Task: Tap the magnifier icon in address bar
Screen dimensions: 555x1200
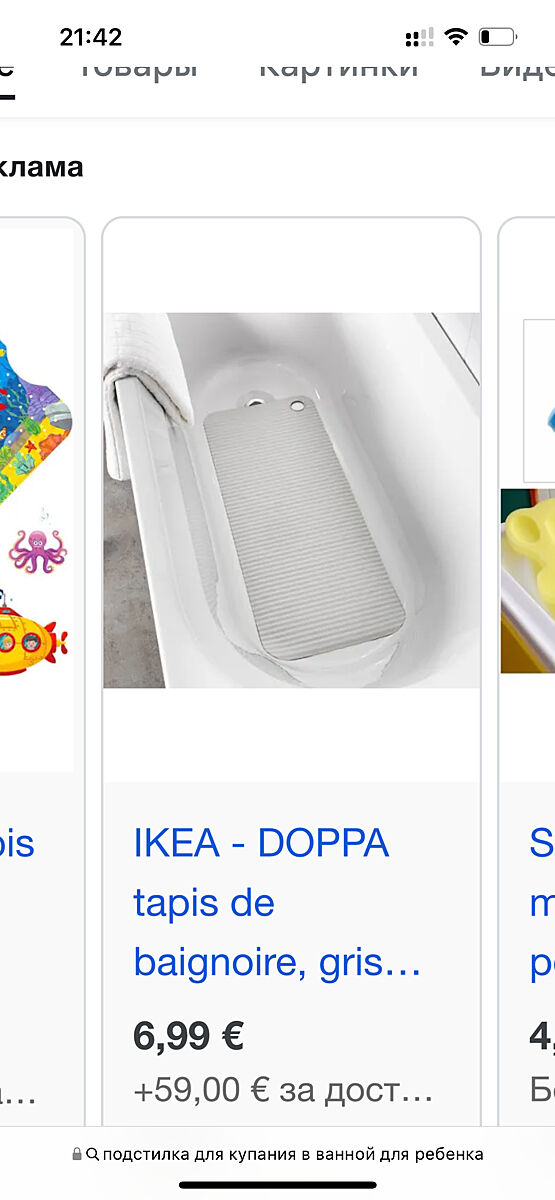Action: click(93, 1154)
